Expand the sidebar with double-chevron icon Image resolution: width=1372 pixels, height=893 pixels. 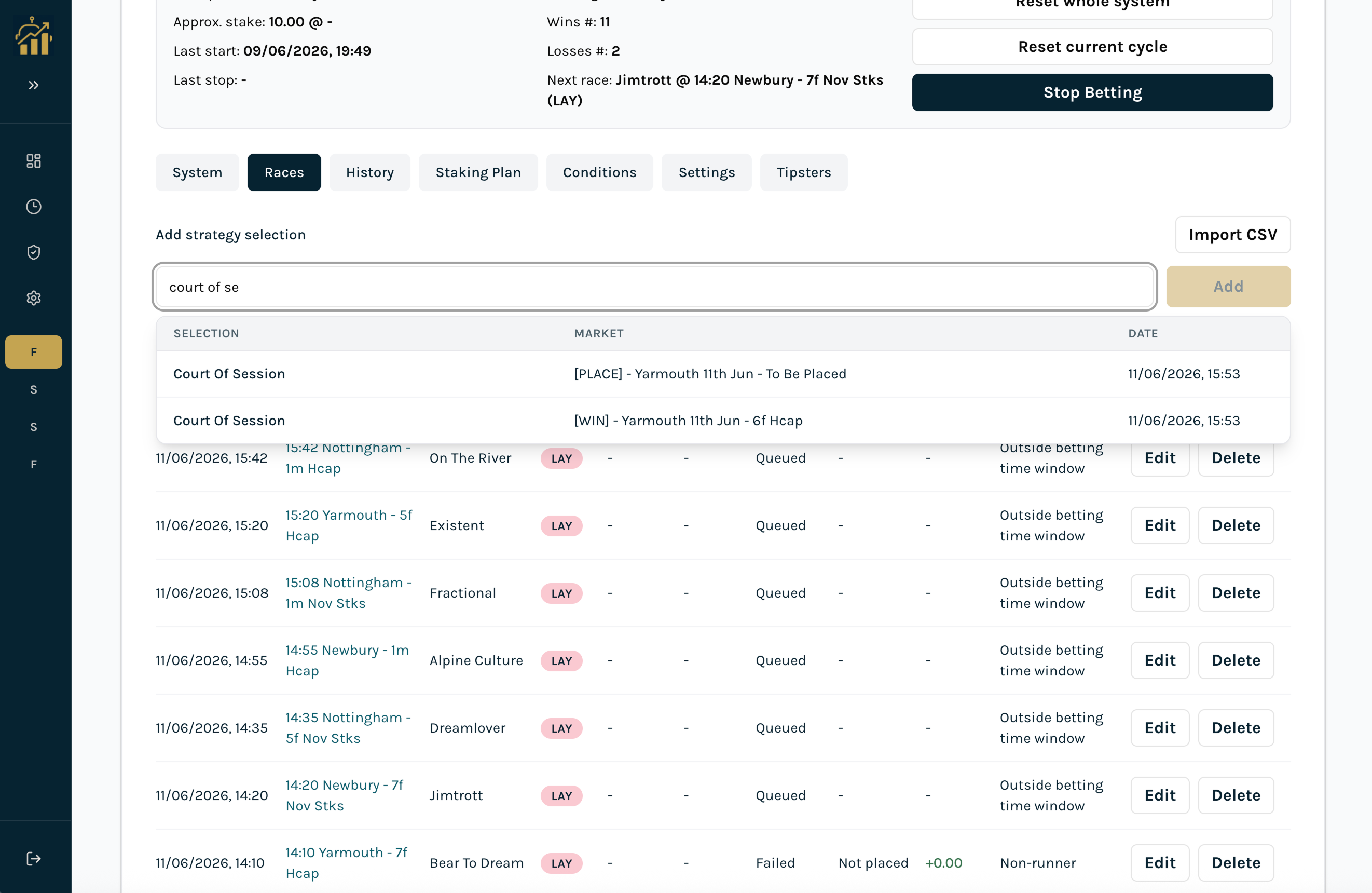tap(34, 85)
